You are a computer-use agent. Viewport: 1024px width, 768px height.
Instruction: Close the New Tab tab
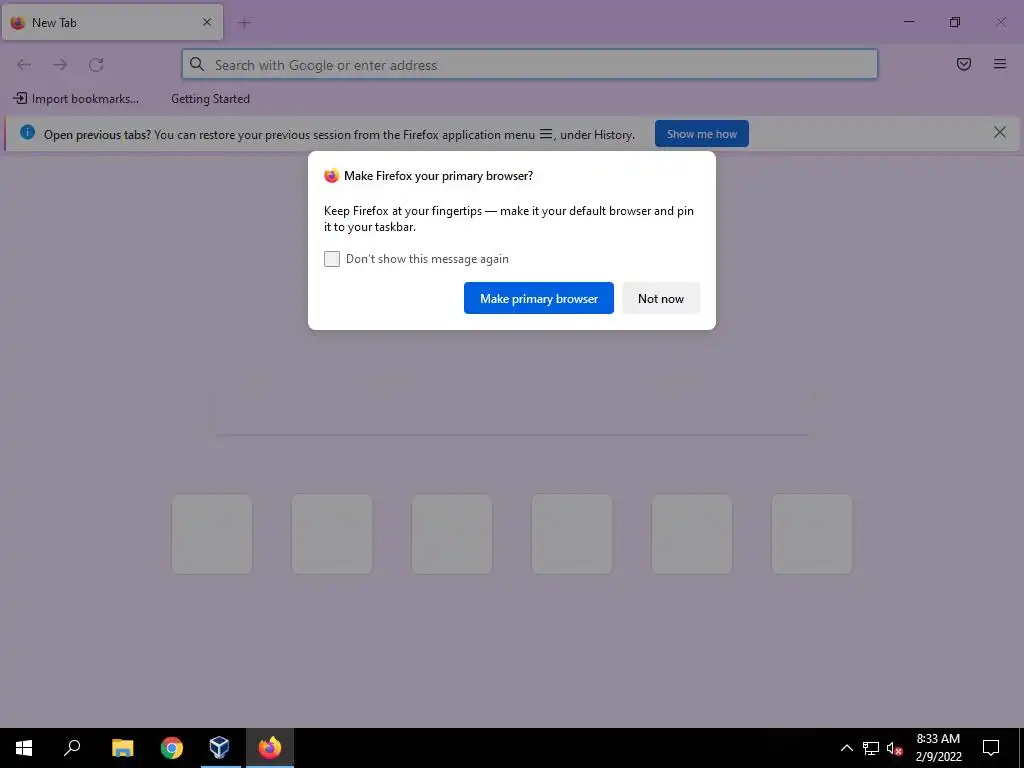pos(207,22)
